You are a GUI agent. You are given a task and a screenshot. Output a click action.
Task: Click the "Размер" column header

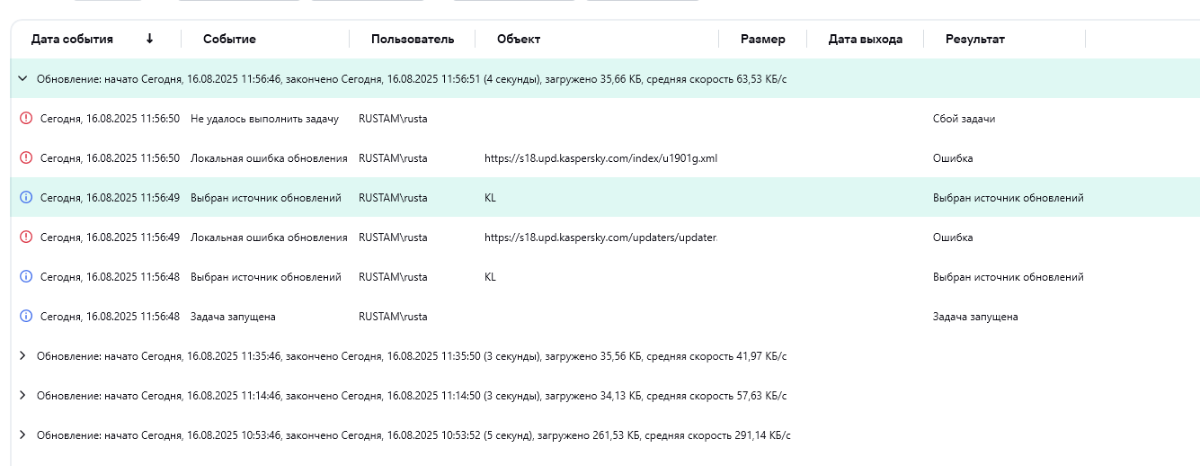click(x=762, y=39)
